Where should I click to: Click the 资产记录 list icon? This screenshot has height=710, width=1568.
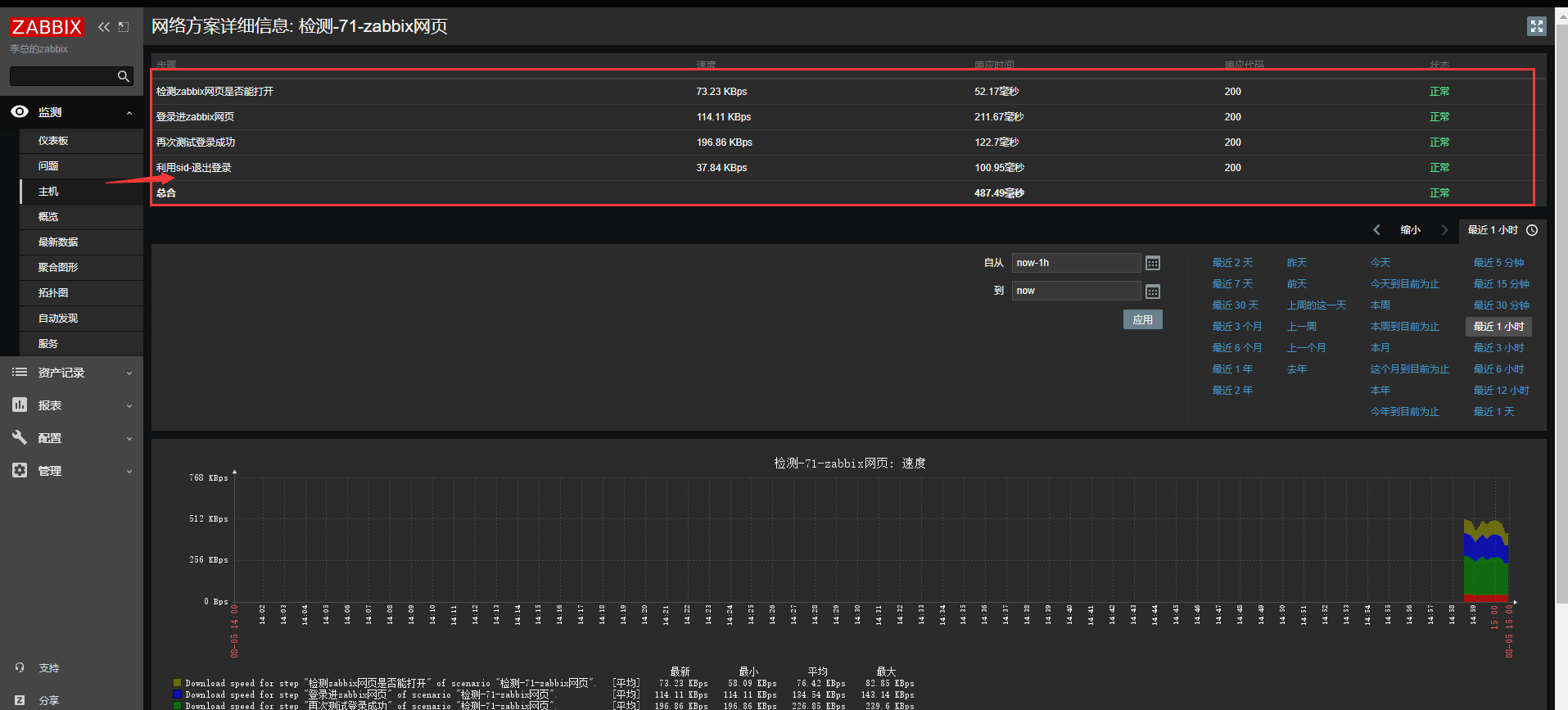20,372
